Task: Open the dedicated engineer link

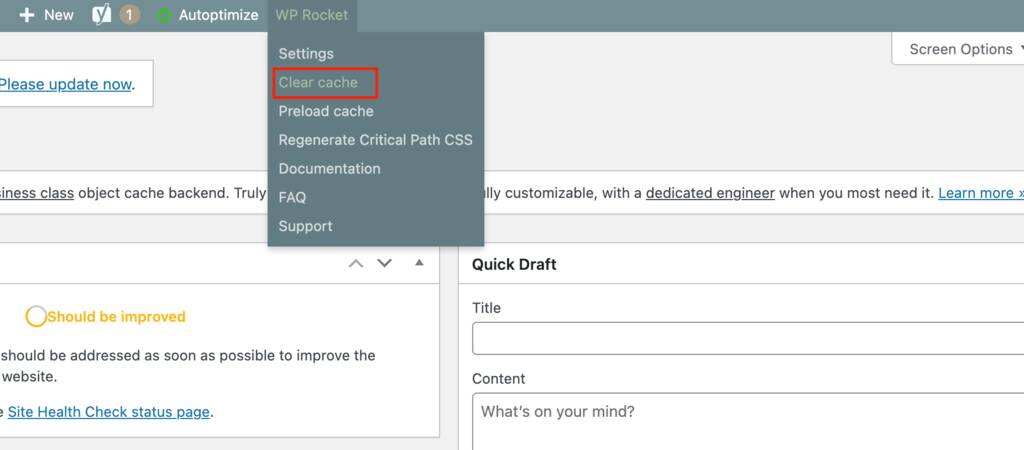Action: [710, 193]
